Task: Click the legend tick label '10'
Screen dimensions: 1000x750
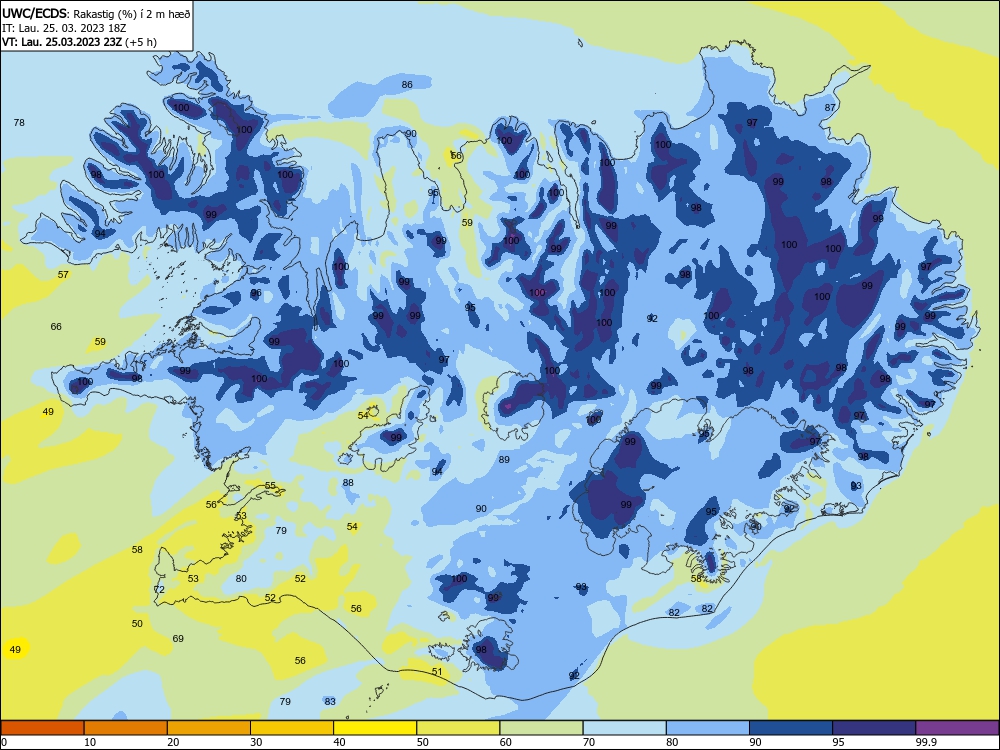Action: point(90,742)
